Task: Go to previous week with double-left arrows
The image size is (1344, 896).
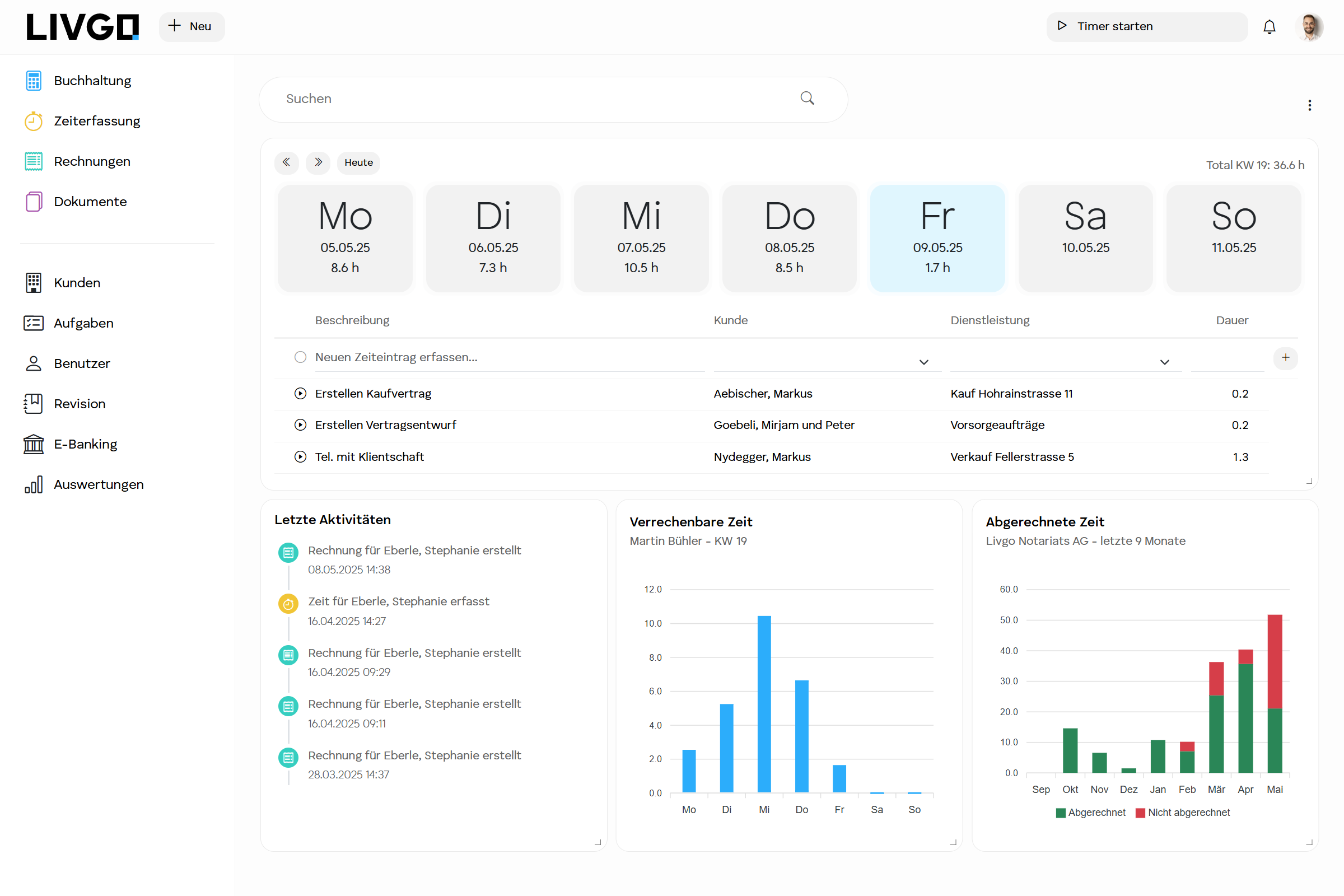Action: [286, 162]
